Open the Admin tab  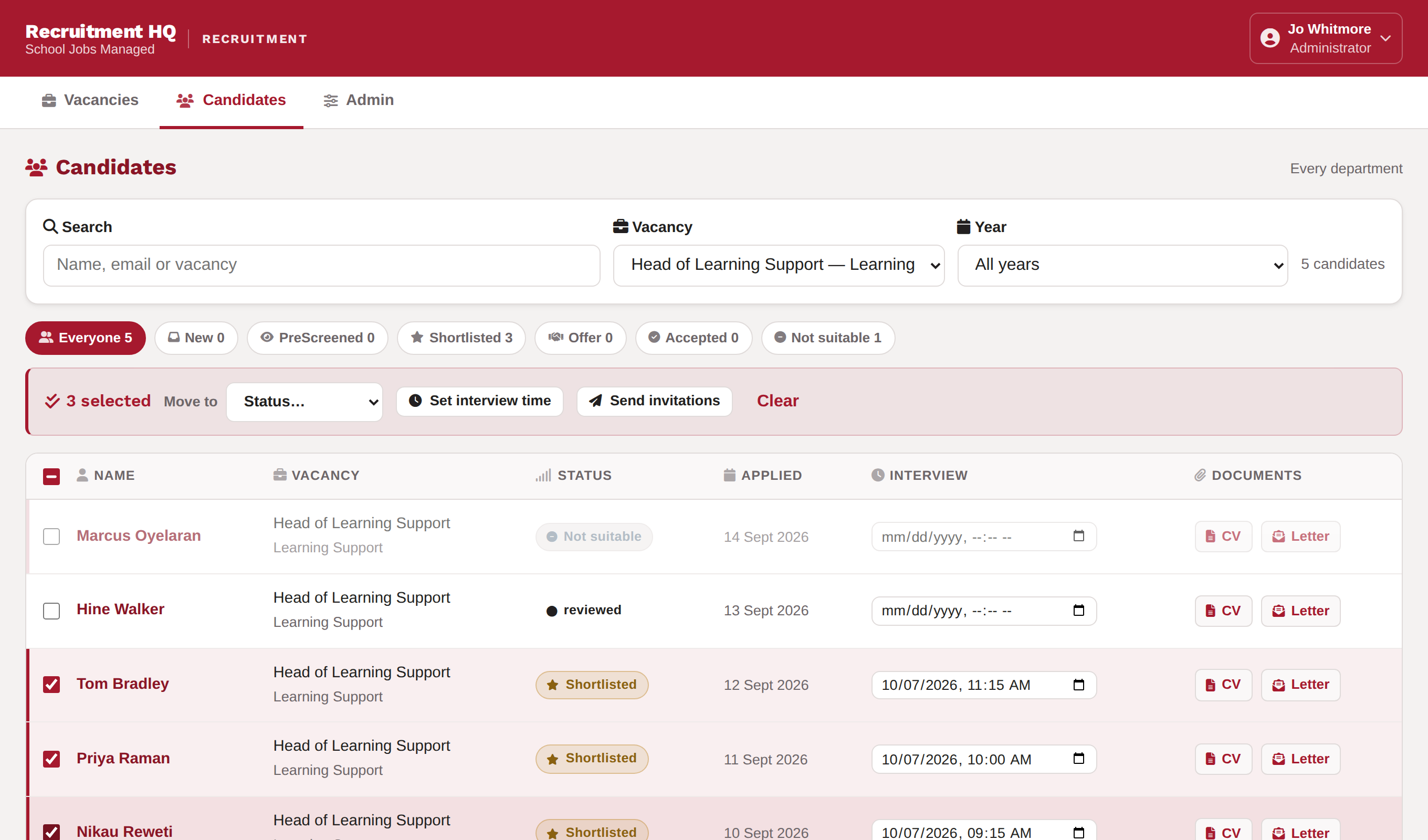click(358, 100)
